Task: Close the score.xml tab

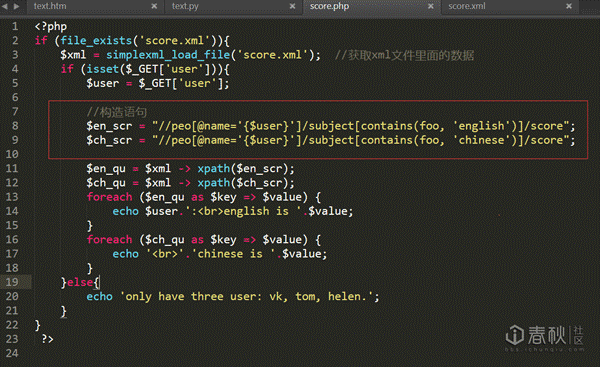Action: point(569,6)
